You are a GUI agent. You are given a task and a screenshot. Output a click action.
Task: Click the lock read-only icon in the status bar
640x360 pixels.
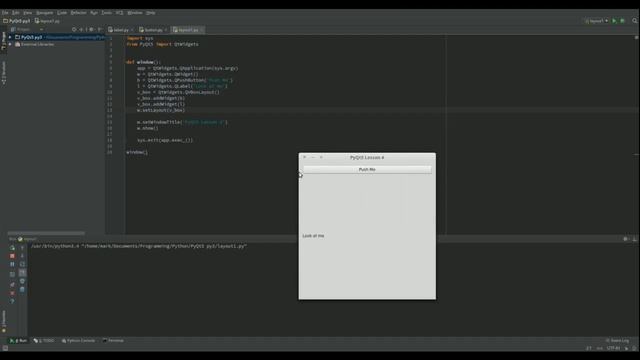627,348
